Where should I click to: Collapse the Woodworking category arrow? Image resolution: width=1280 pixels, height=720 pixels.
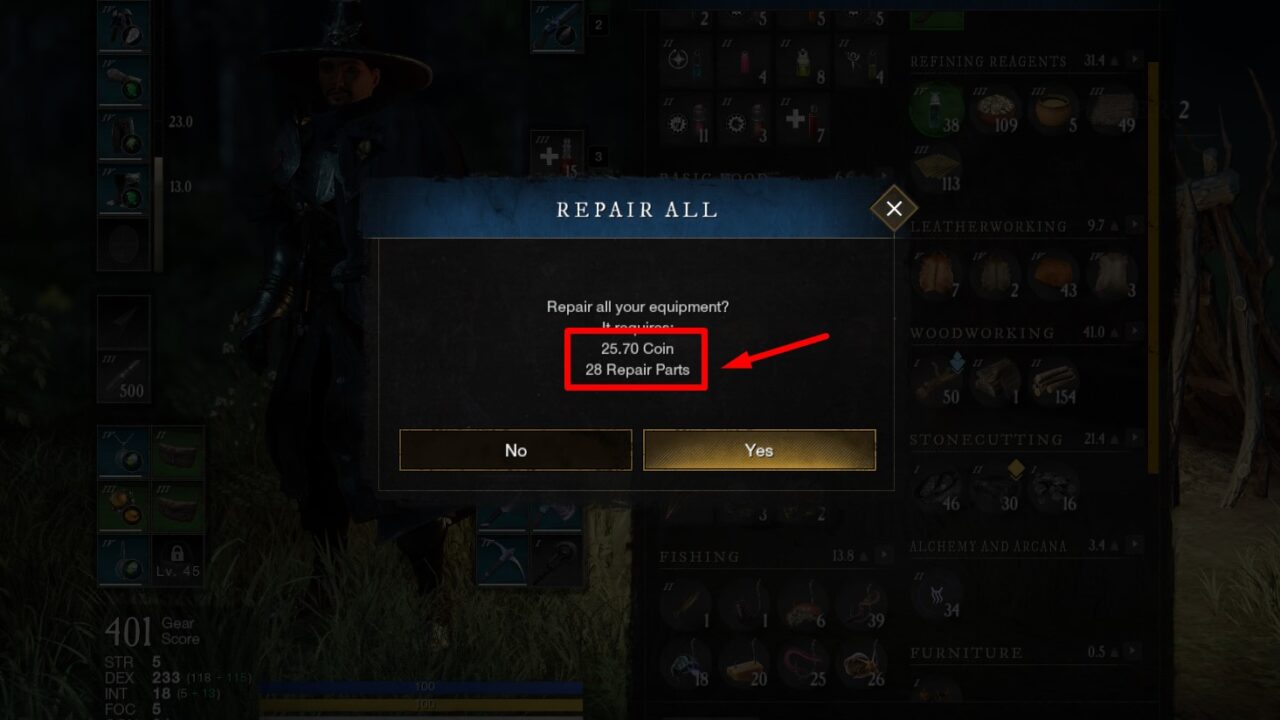coord(1134,332)
